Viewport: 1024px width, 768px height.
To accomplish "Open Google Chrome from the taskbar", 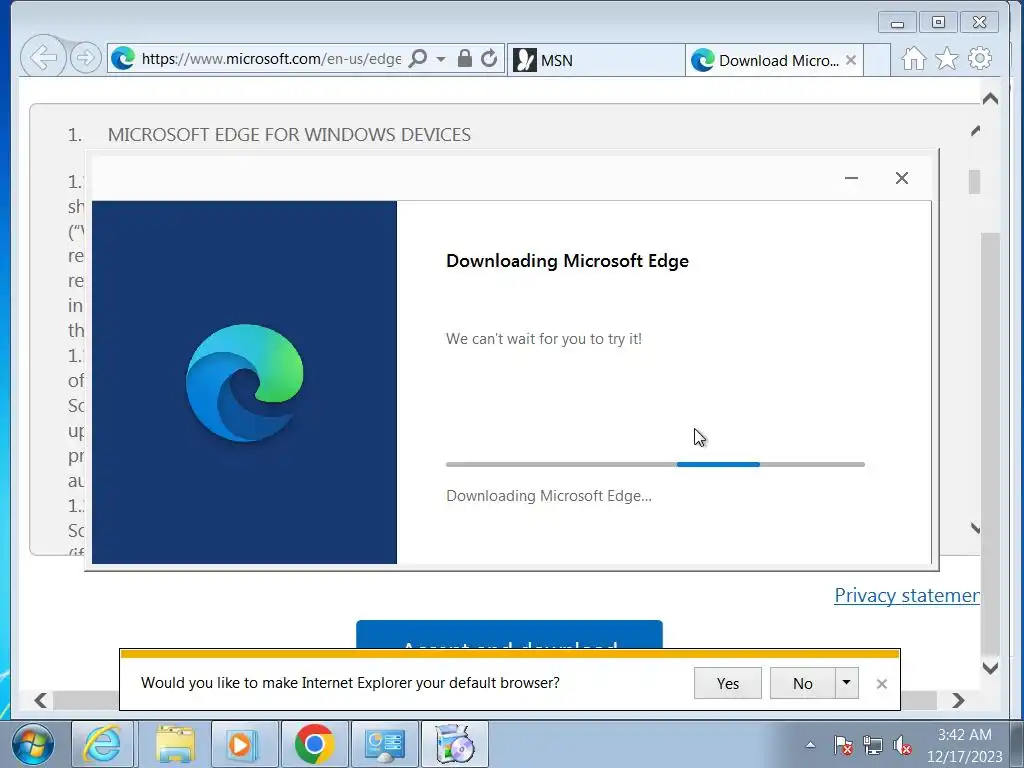I will [314, 744].
